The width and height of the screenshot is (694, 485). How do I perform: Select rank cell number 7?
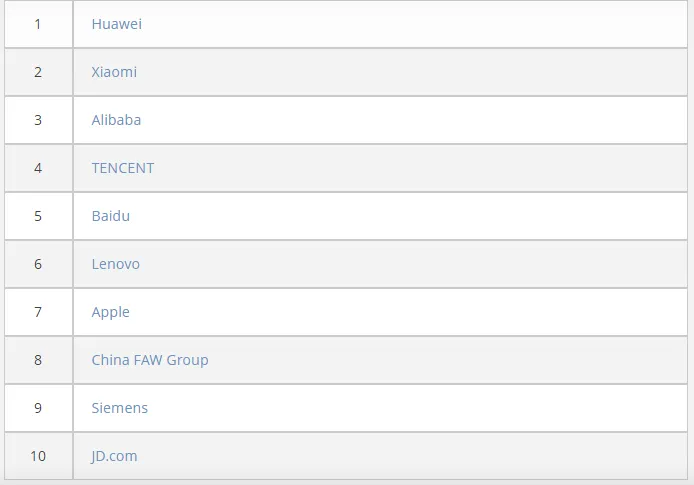point(39,312)
